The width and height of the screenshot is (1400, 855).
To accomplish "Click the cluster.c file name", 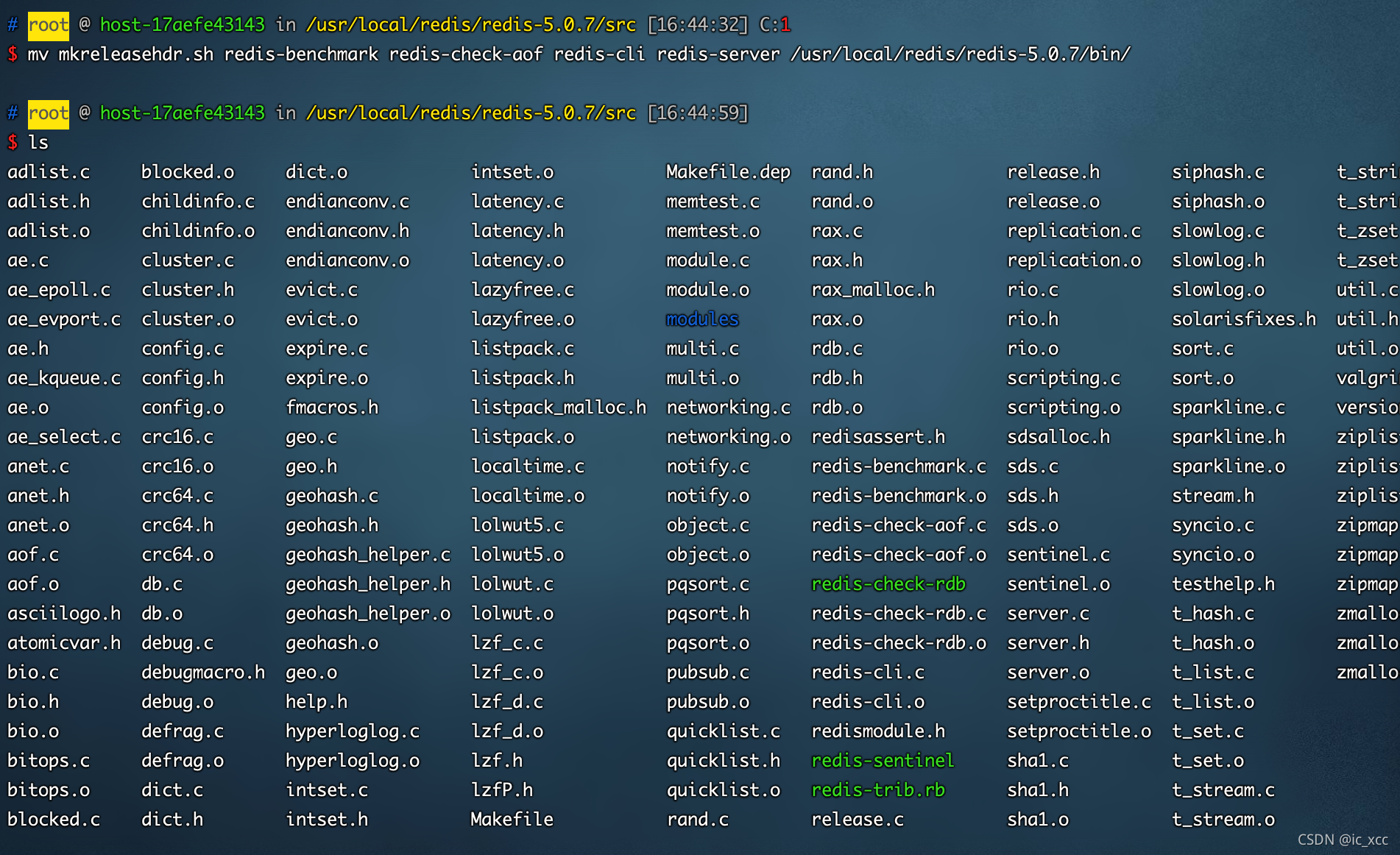I will point(188,260).
